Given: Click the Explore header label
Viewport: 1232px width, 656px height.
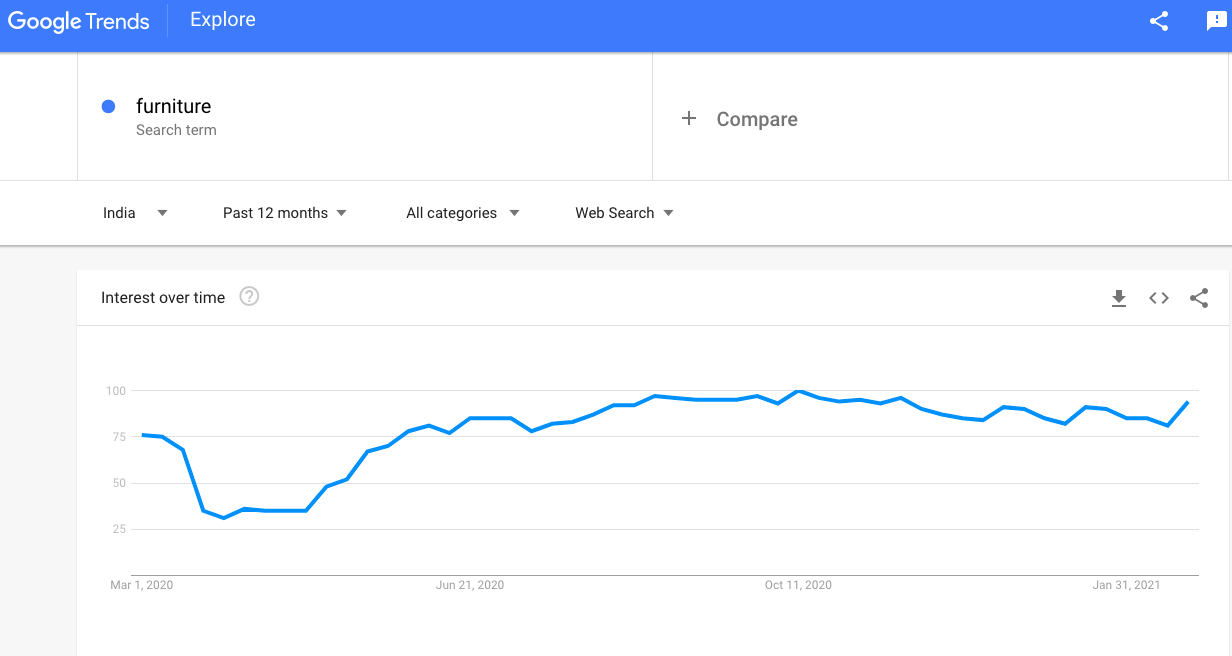Looking at the screenshot, I should click(222, 20).
